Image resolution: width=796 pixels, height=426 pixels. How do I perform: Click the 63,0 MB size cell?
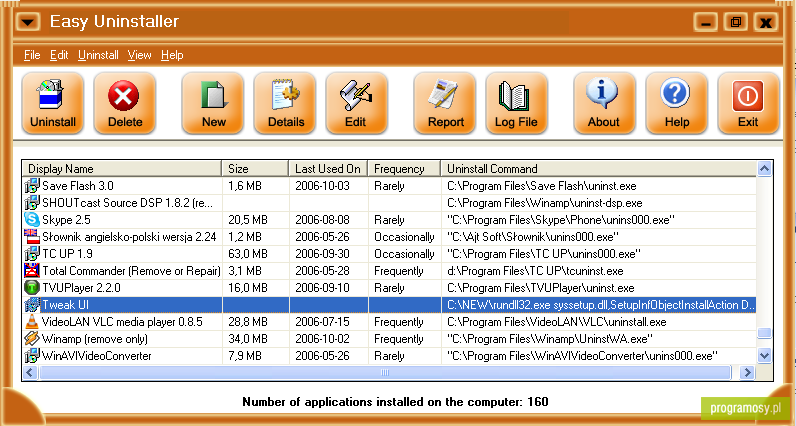(248, 254)
